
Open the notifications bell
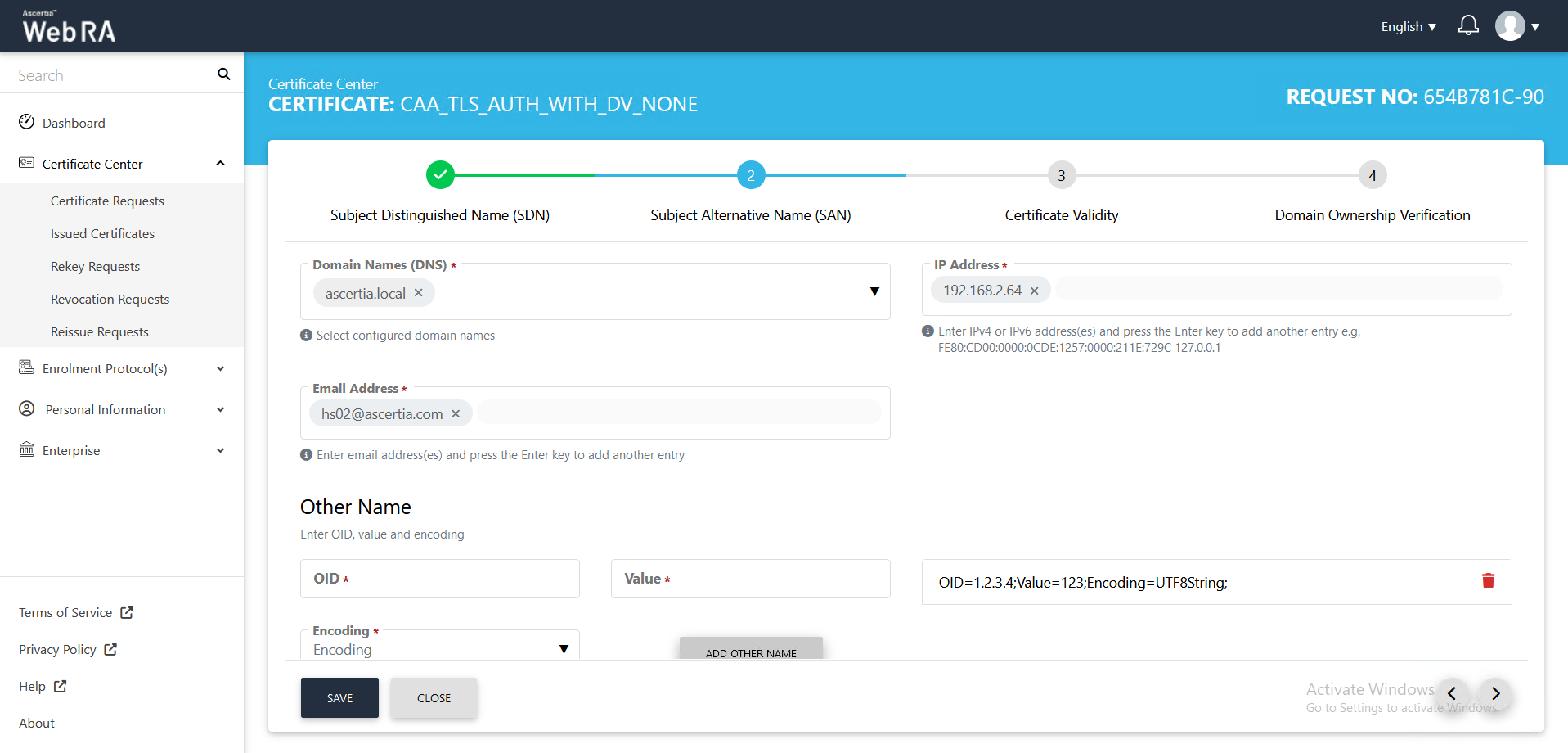[x=1468, y=26]
